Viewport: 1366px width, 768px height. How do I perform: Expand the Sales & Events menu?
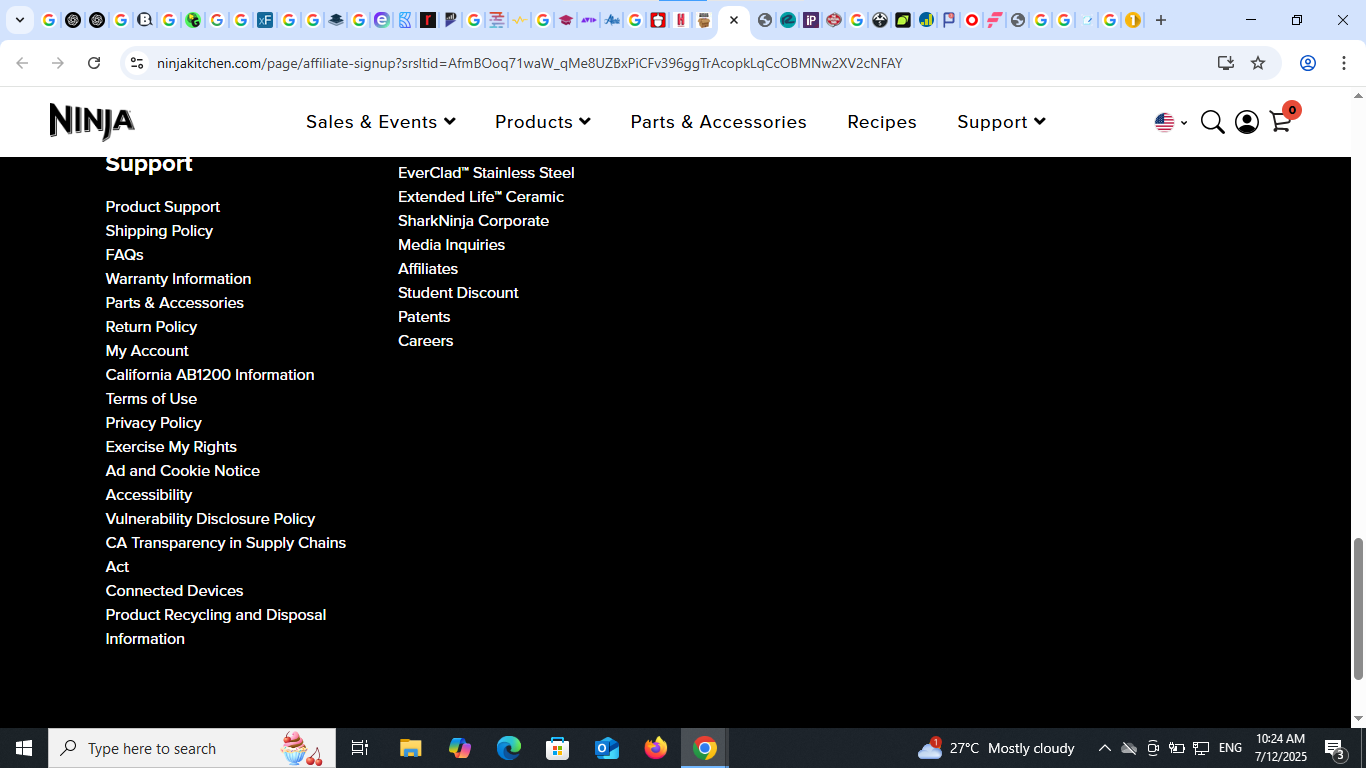(x=381, y=122)
